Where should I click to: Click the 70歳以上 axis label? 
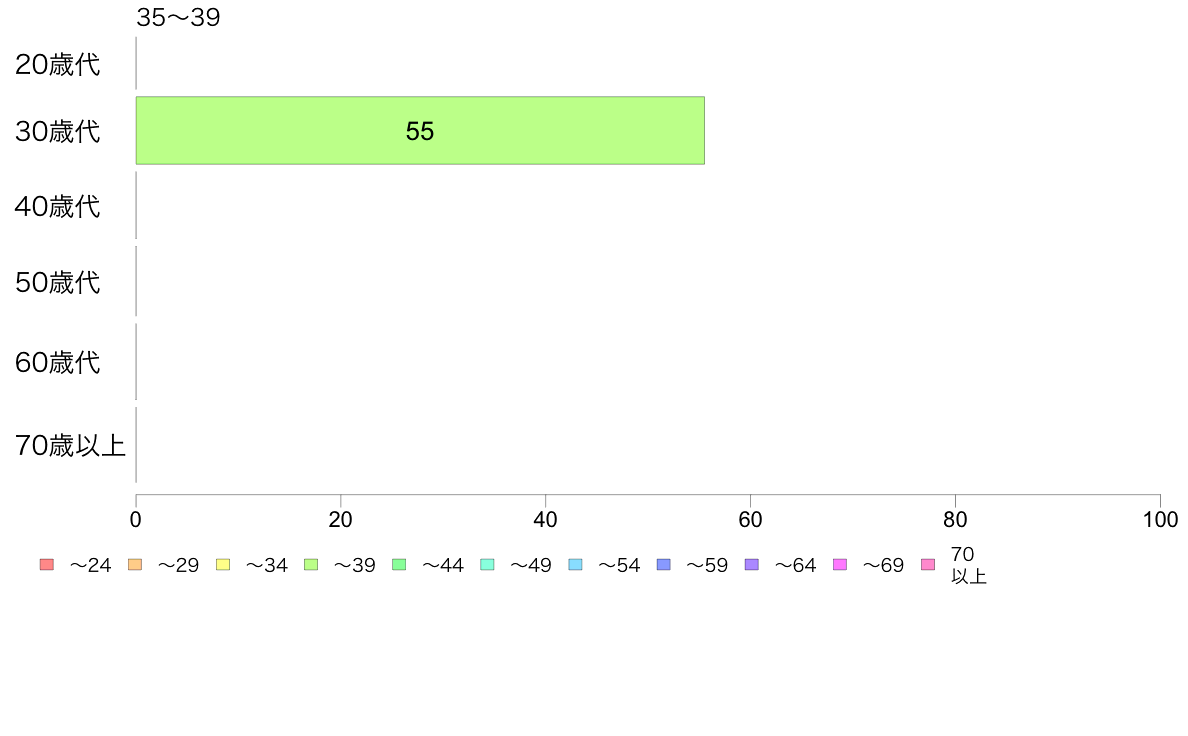point(70,445)
